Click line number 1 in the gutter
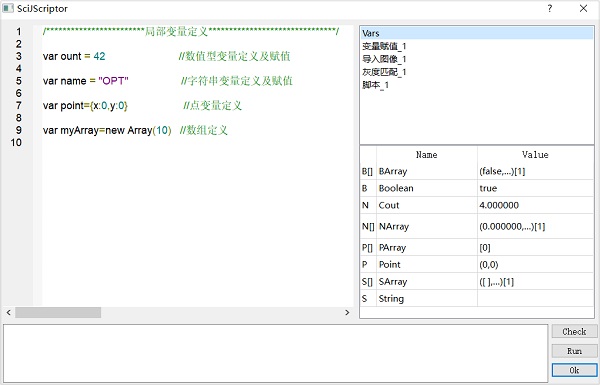 coord(18,31)
